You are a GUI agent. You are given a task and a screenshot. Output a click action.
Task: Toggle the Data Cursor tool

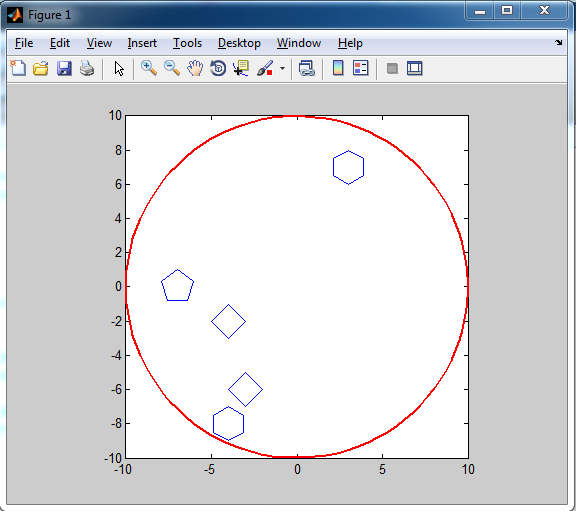tap(241, 68)
